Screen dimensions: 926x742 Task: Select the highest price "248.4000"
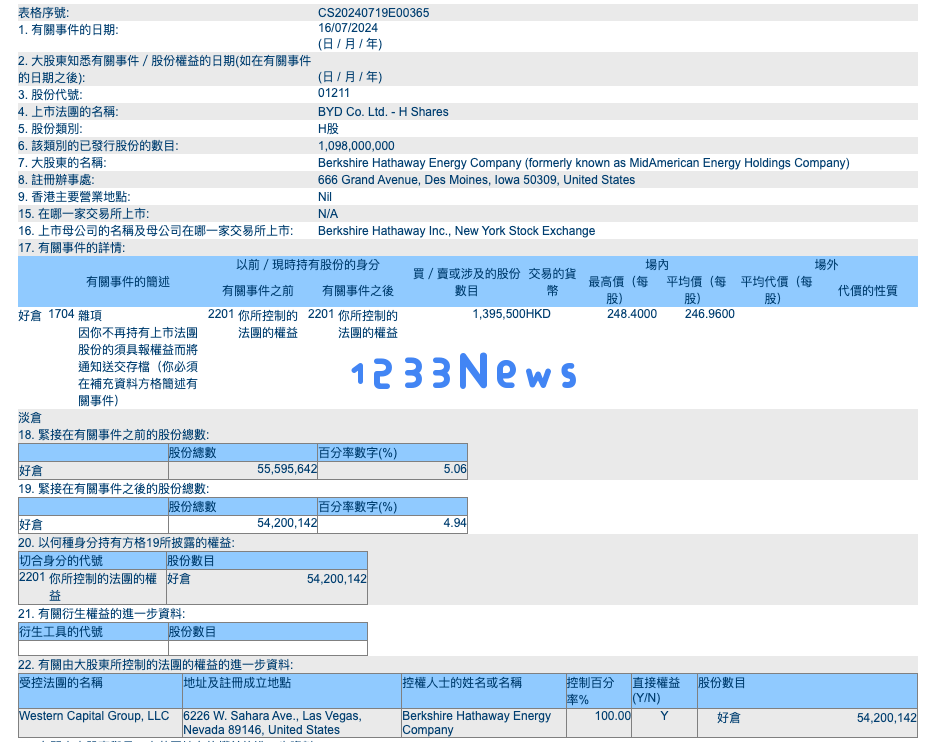tap(632, 314)
